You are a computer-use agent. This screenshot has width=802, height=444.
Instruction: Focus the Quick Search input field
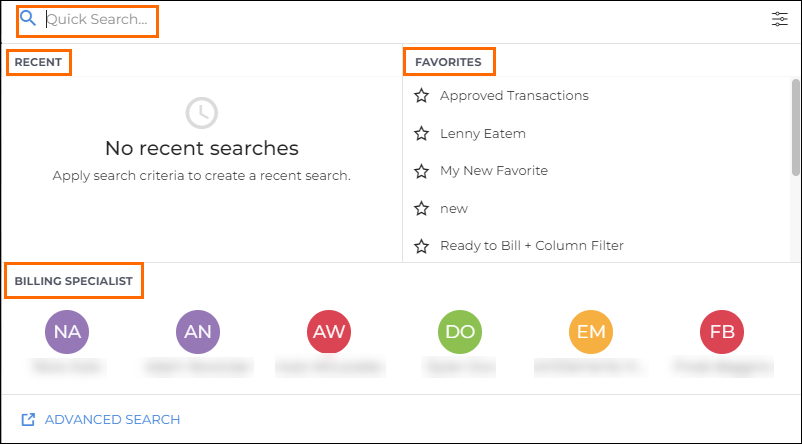point(100,19)
